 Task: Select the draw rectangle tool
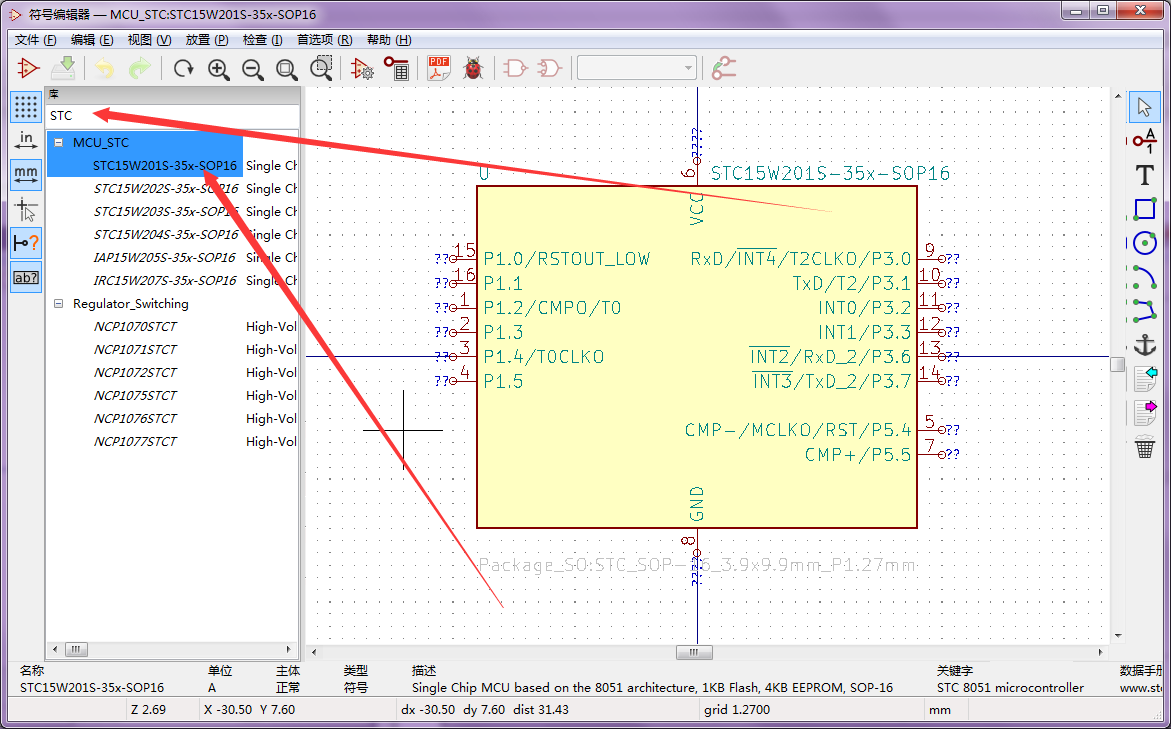pos(1144,208)
